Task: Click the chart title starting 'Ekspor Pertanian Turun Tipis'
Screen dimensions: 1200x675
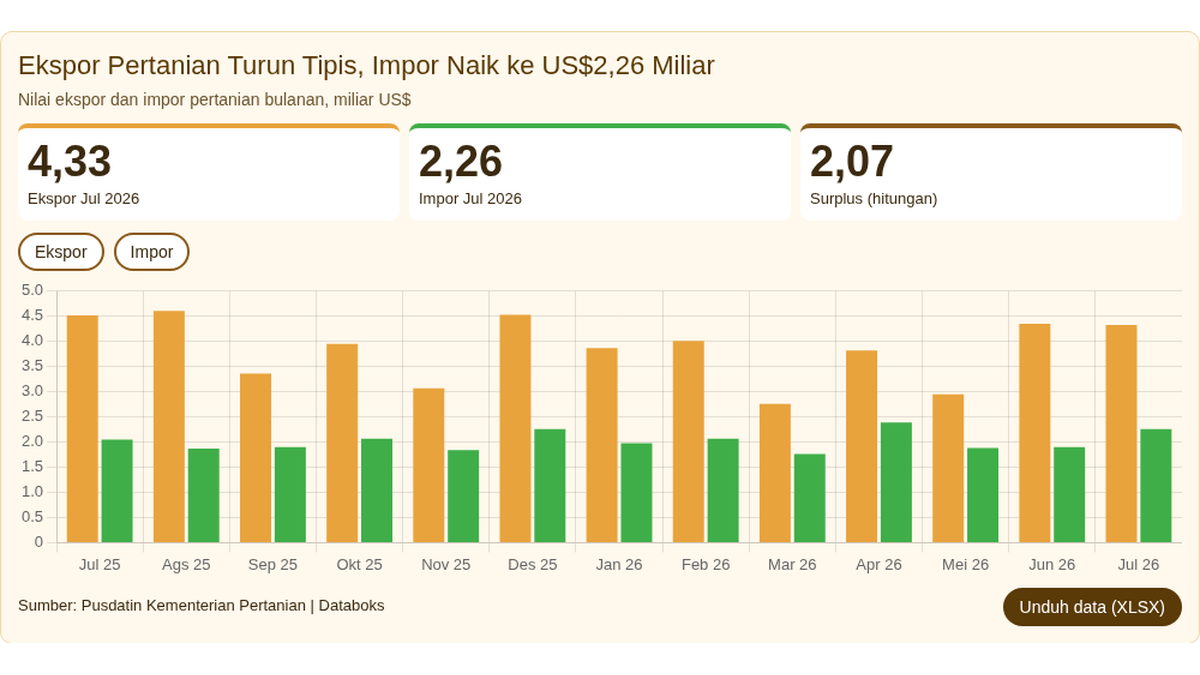Action: (x=366, y=66)
